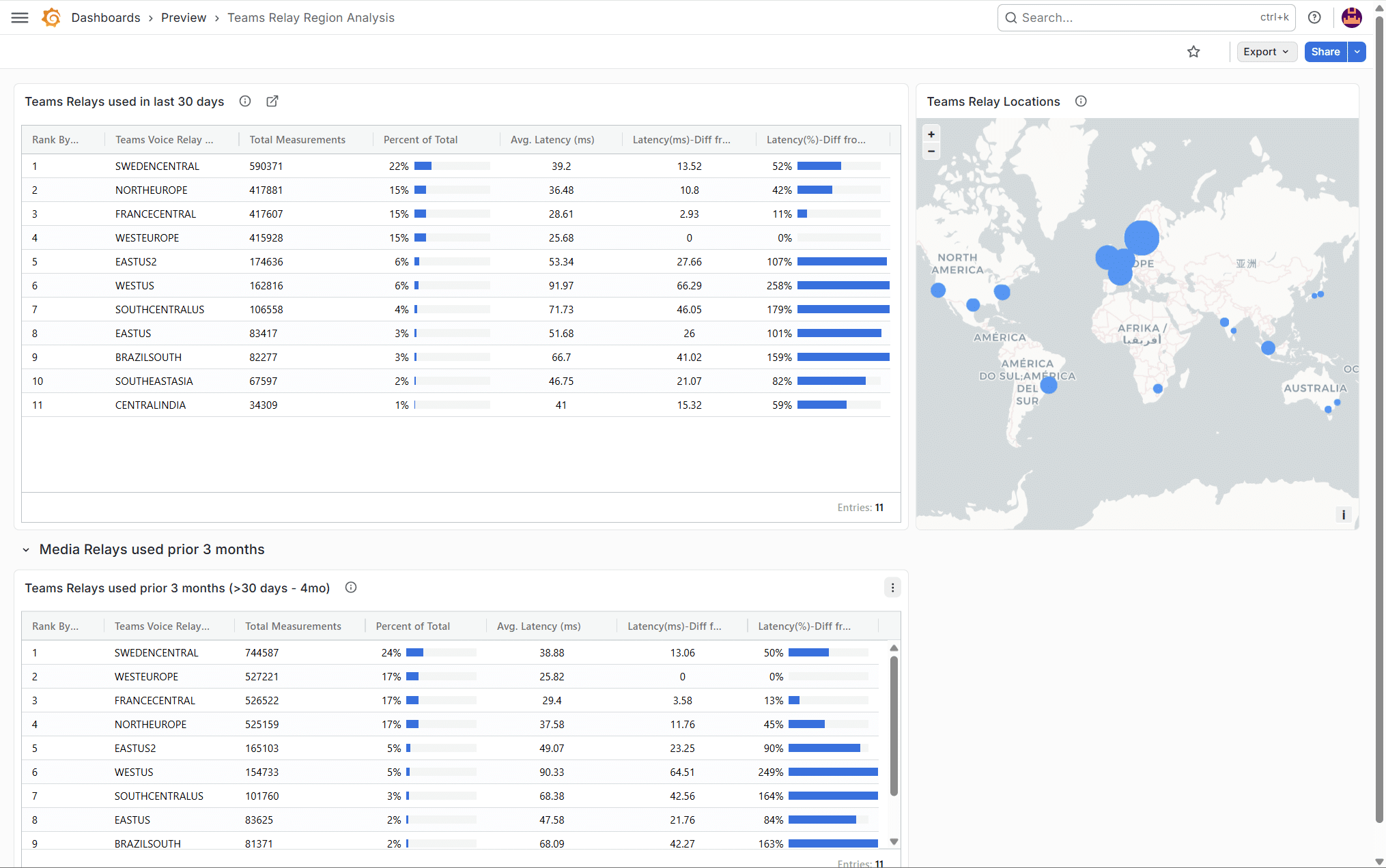Open map attribution info button
This screenshot has width=1386, height=868.
(x=1343, y=515)
